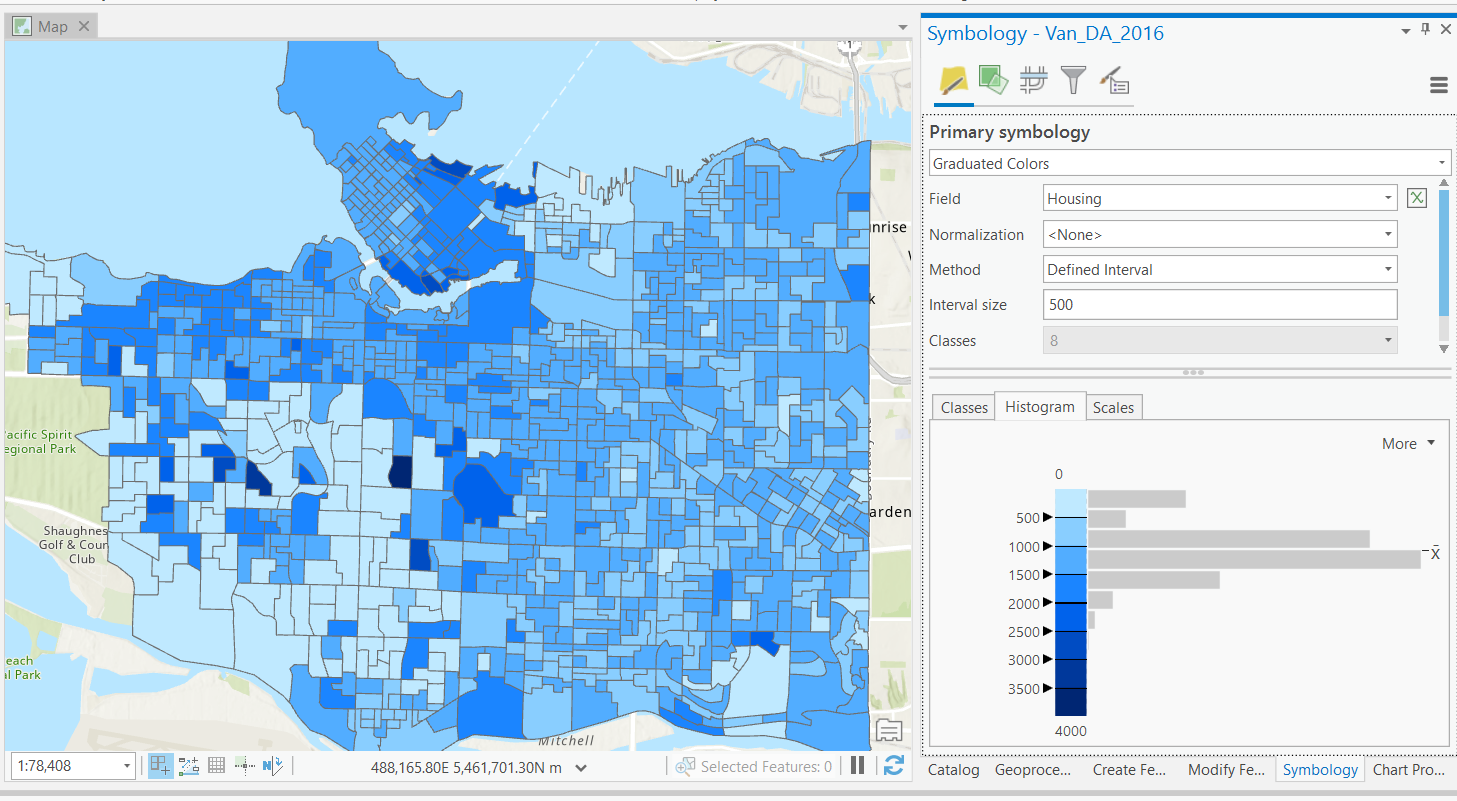Viewport: 1457px width, 801px height.
Task: Open the Catalog pane tab
Action: (953, 770)
